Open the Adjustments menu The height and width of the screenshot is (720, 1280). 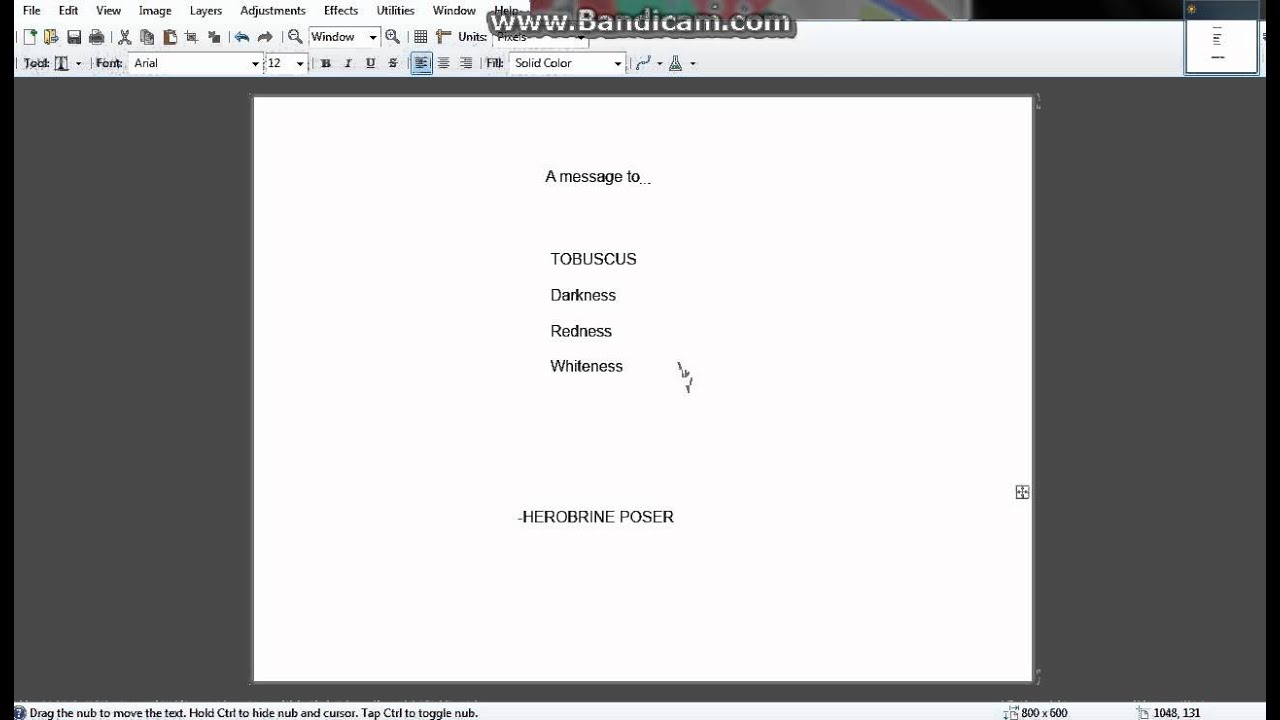(x=273, y=11)
